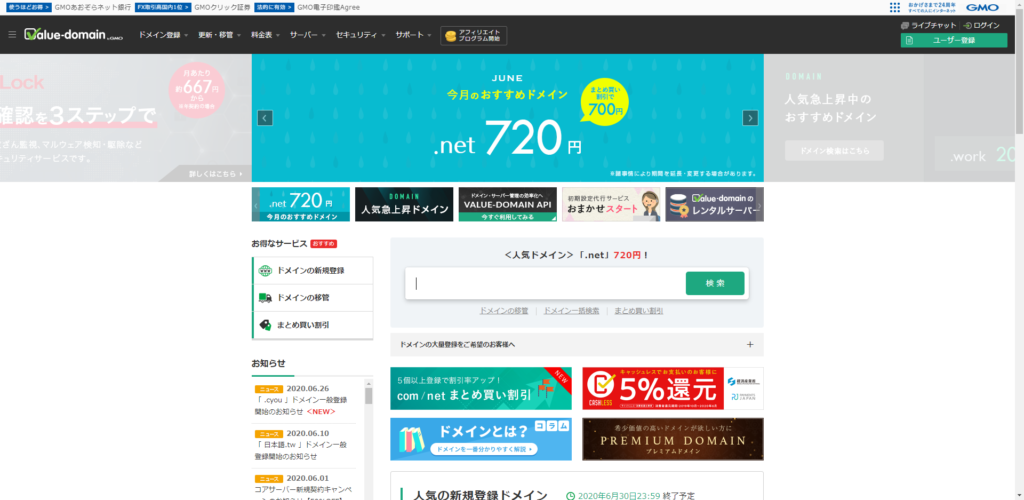Click the login arrow icon
The width and height of the screenshot is (1024, 500).
(x=967, y=25)
